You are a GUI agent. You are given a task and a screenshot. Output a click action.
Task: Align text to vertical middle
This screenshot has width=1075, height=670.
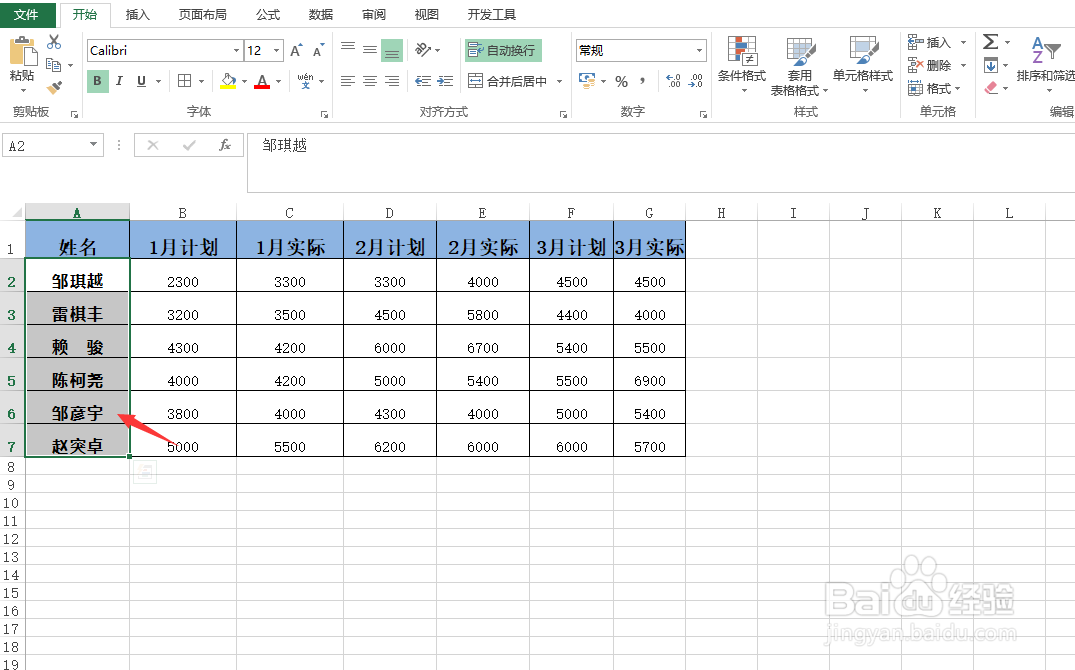370,50
